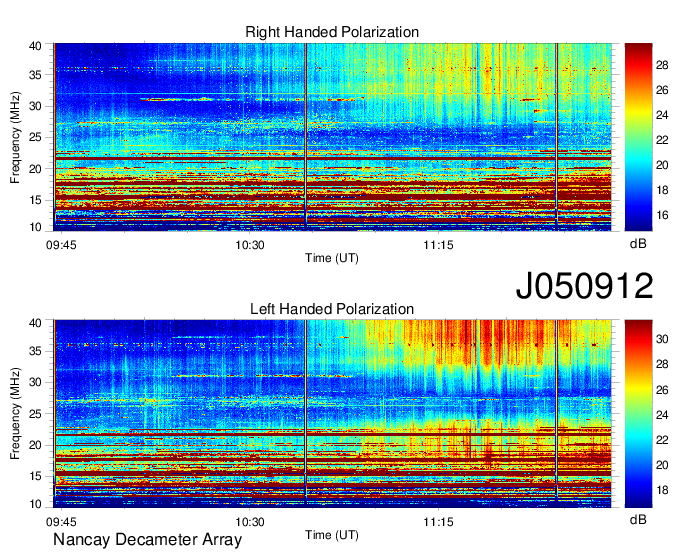
Task: Click the 30 MHz tick on Left Handed plot
Action: coord(35,382)
